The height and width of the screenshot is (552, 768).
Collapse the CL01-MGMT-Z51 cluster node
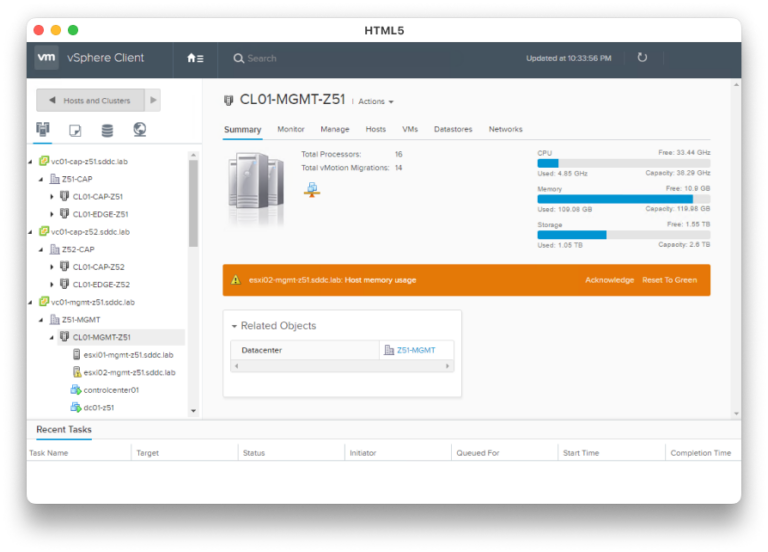[x=52, y=337]
